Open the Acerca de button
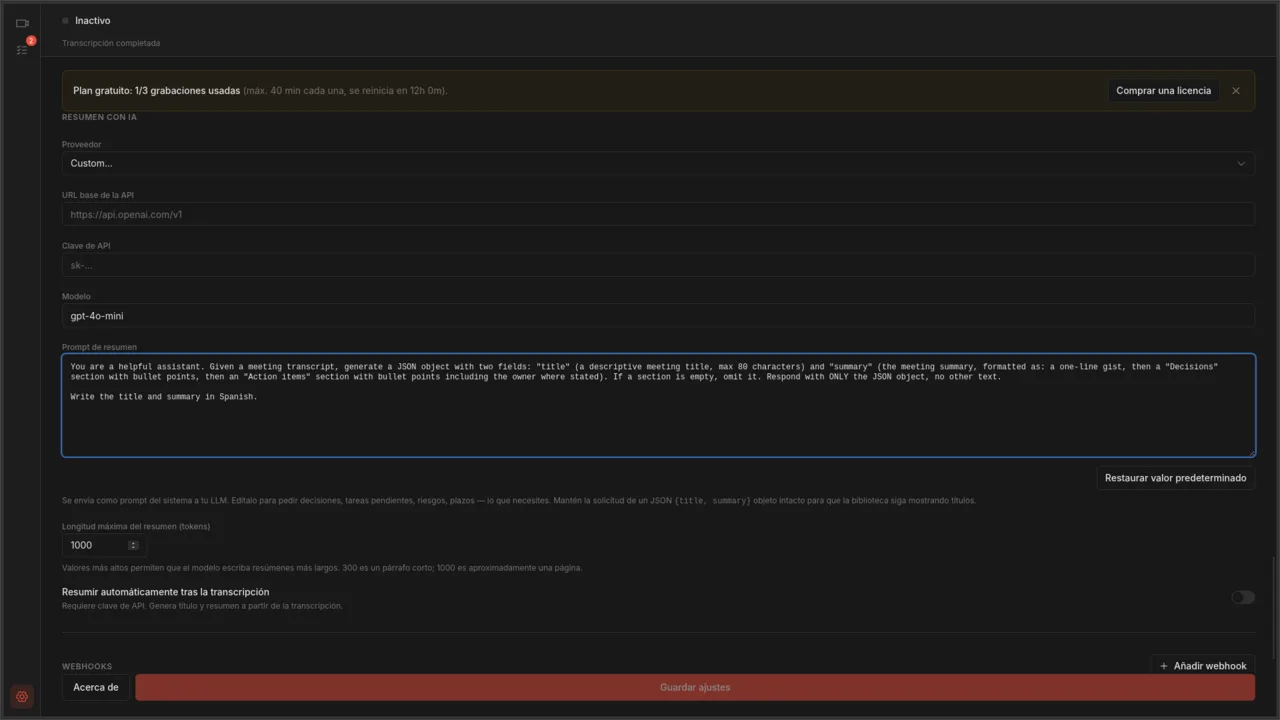The width and height of the screenshot is (1280, 720). click(96, 688)
